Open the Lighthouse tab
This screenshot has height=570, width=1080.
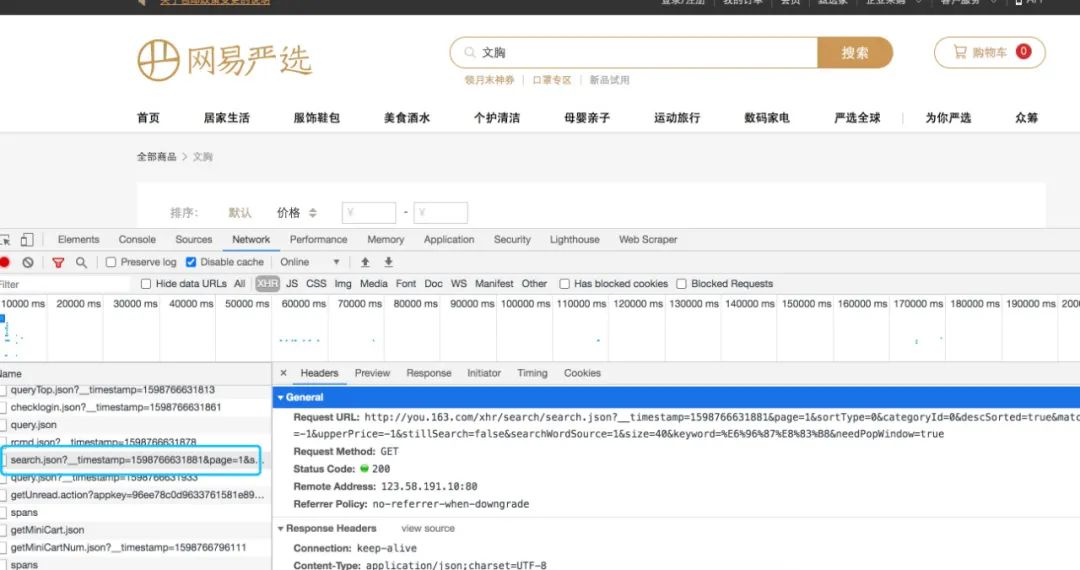point(574,240)
